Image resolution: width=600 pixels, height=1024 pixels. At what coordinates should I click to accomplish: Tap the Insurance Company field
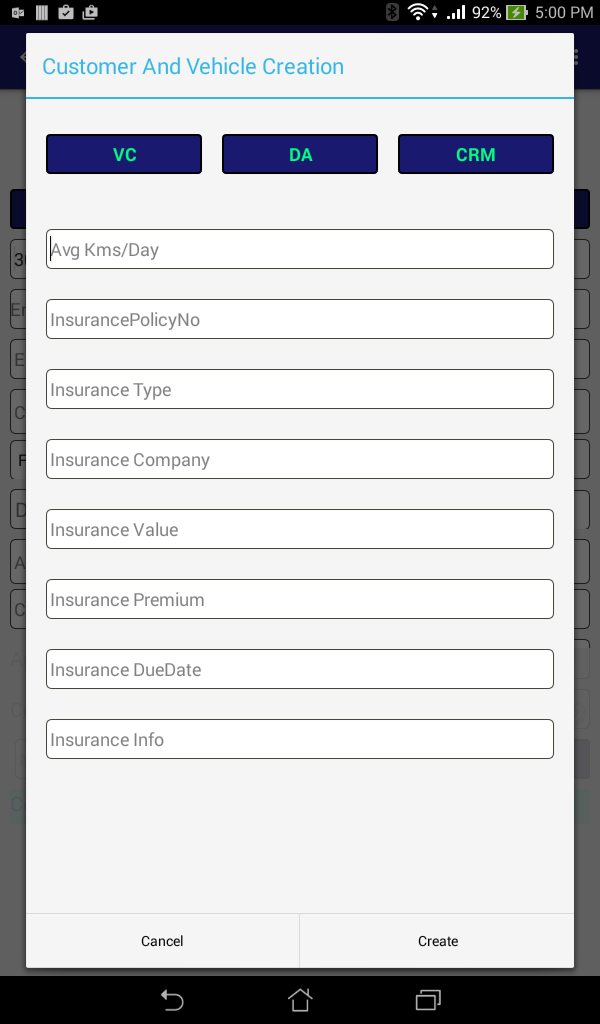[x=300, y=459]
